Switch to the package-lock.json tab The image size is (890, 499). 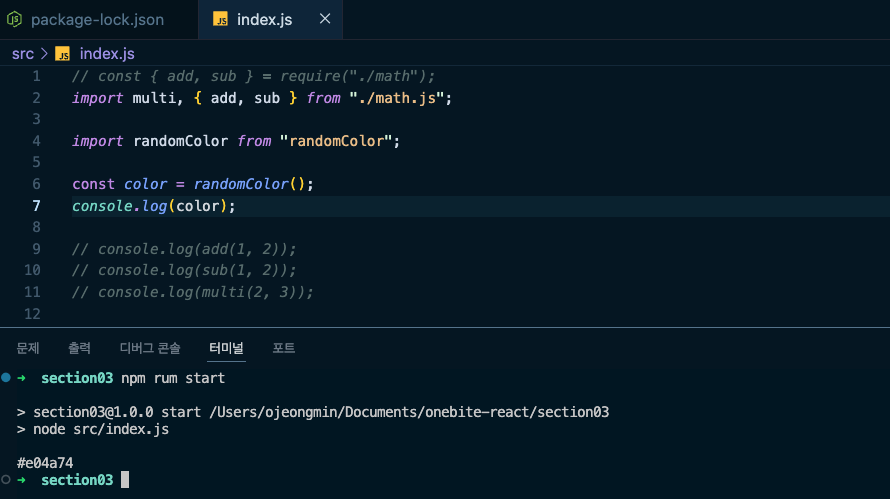point(96,19)
